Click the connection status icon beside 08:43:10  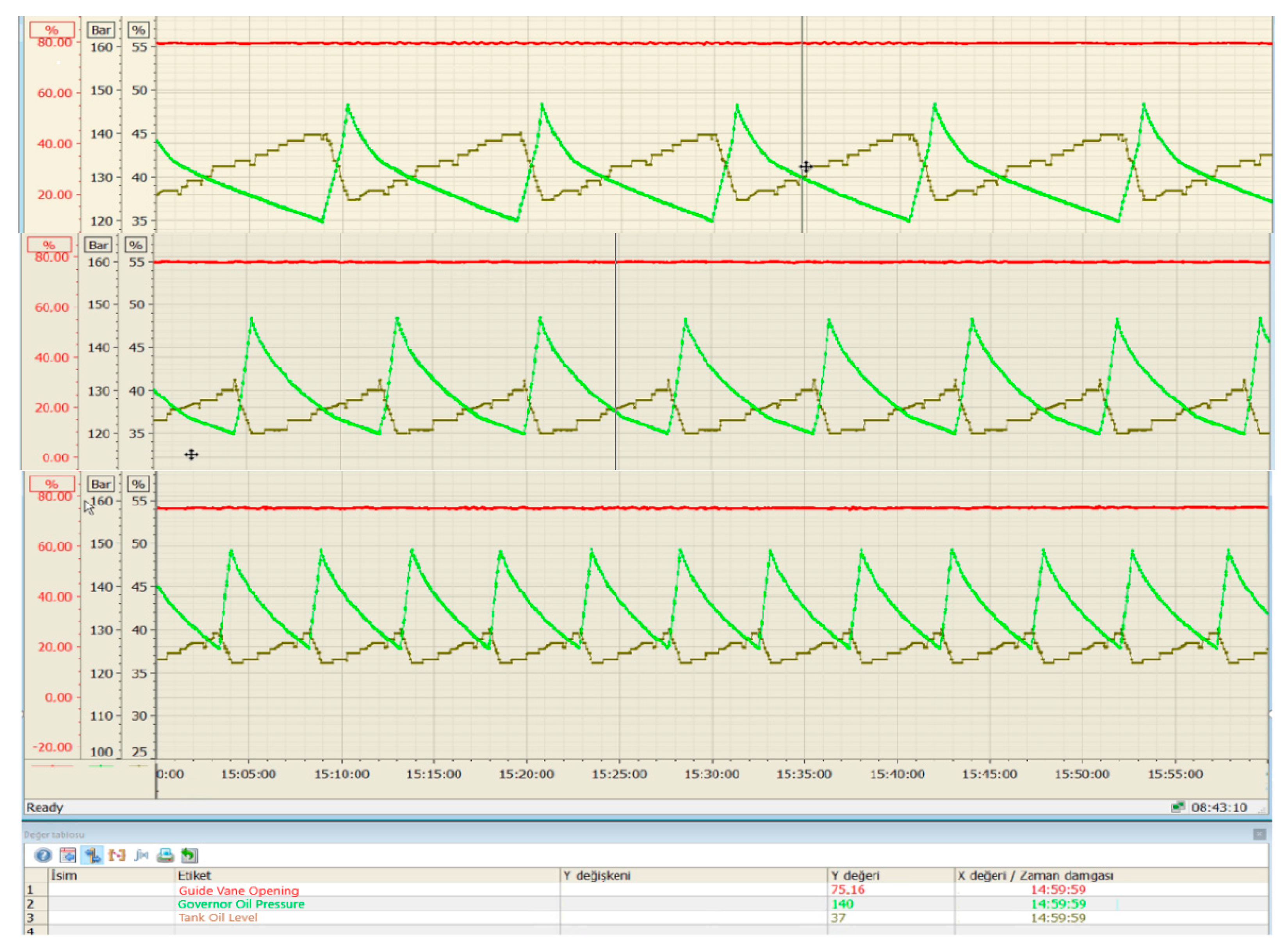pos(1178,807)
